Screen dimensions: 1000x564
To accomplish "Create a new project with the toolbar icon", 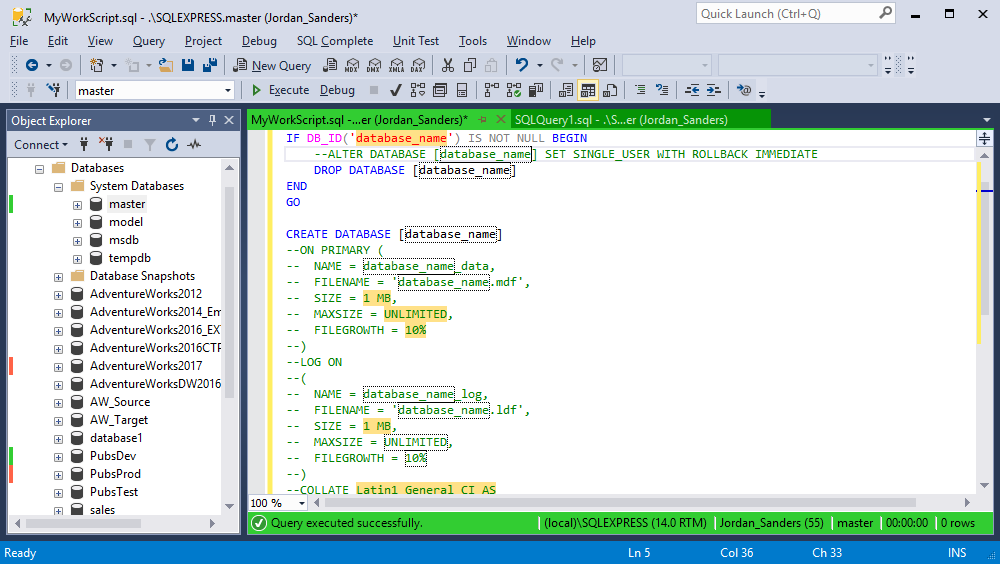I will (96, 65).
